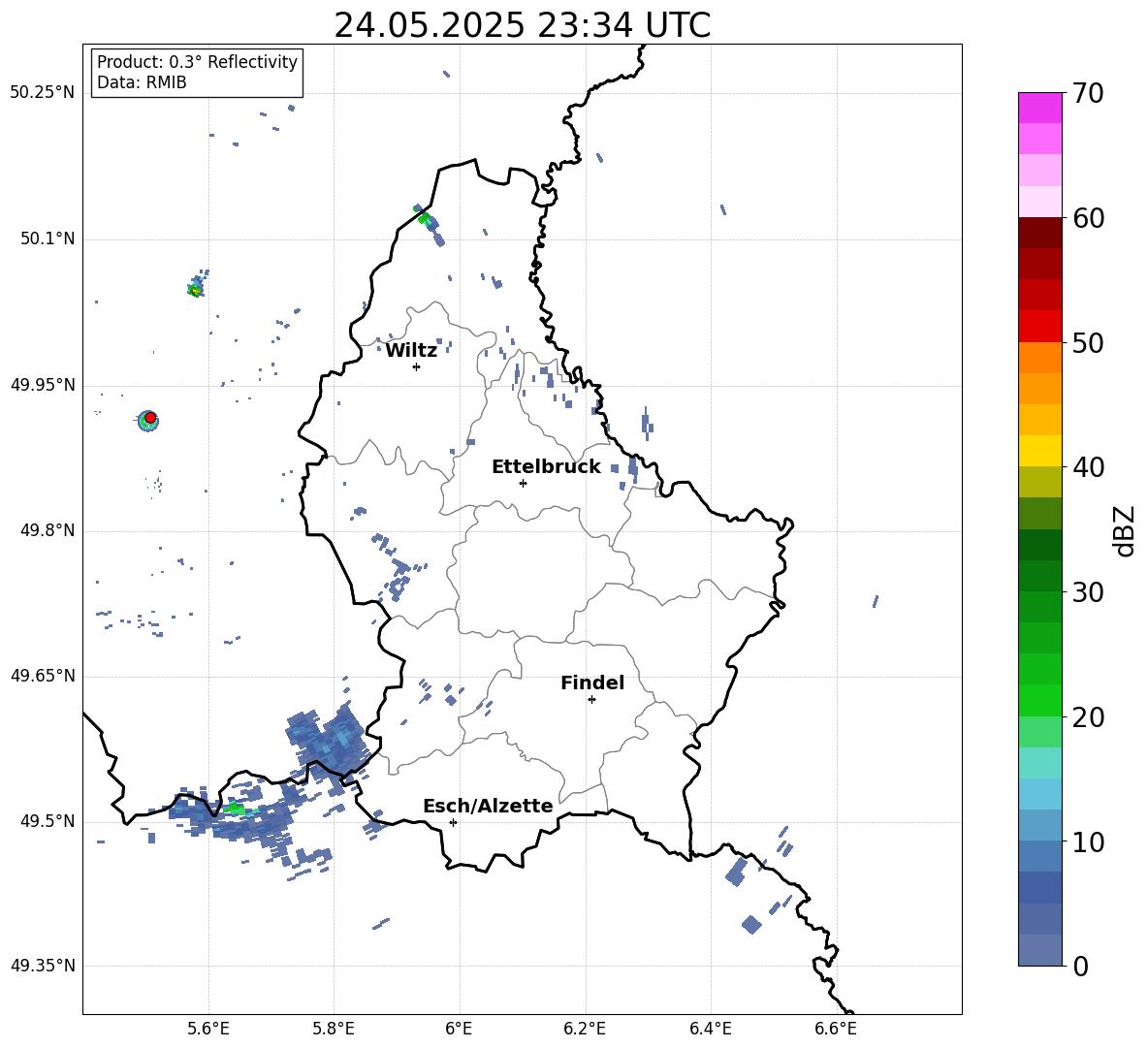Click the cross marker below Wiltz

[416, 366]
